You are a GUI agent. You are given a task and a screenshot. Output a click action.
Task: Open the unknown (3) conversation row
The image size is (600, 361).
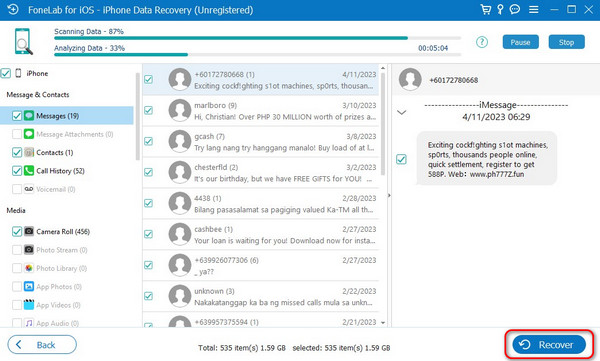pyautogui.click(x=261, y=296)
